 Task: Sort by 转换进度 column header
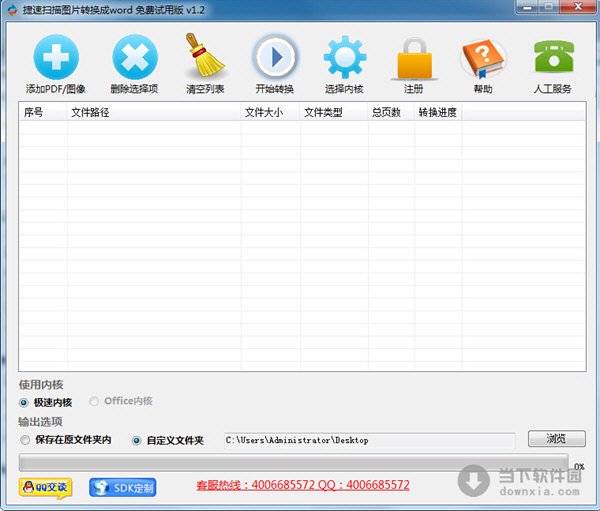438,112
